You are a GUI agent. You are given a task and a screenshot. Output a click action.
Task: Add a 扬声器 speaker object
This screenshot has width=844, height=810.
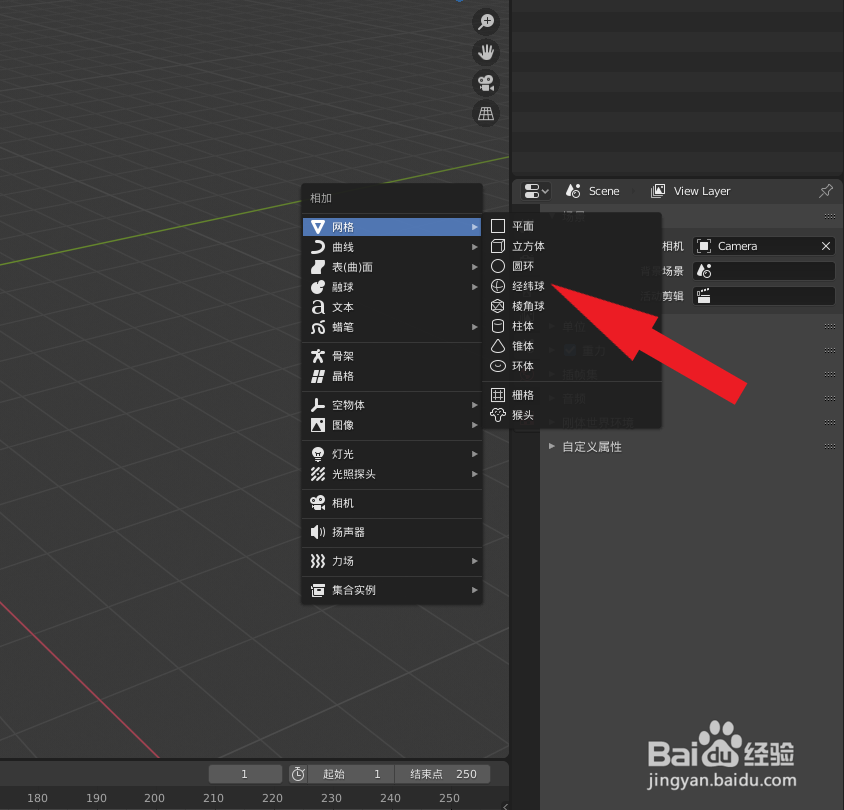pos(392,532)
